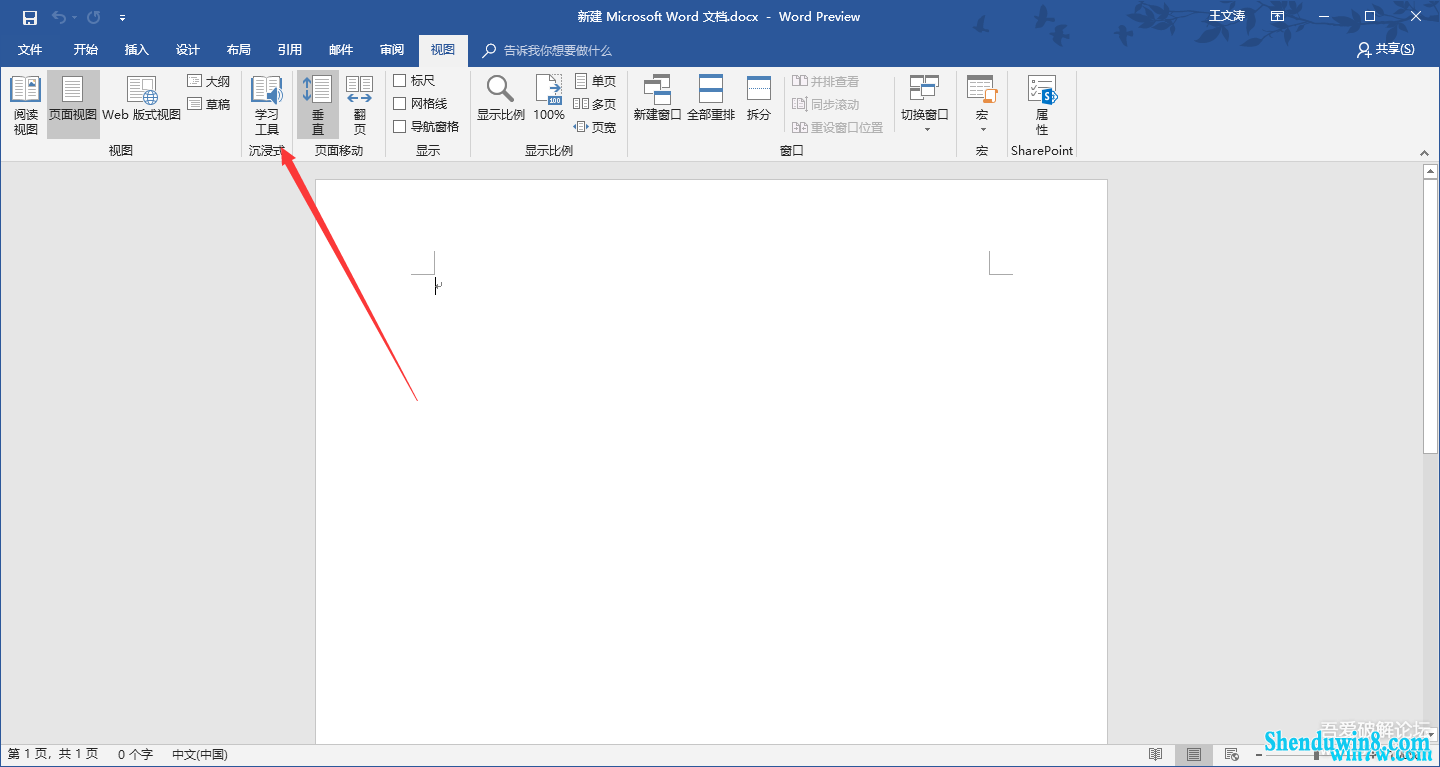
Task: Open Customize Quick Access Toolbar dropdown
Action: click(x=122, y=17)
